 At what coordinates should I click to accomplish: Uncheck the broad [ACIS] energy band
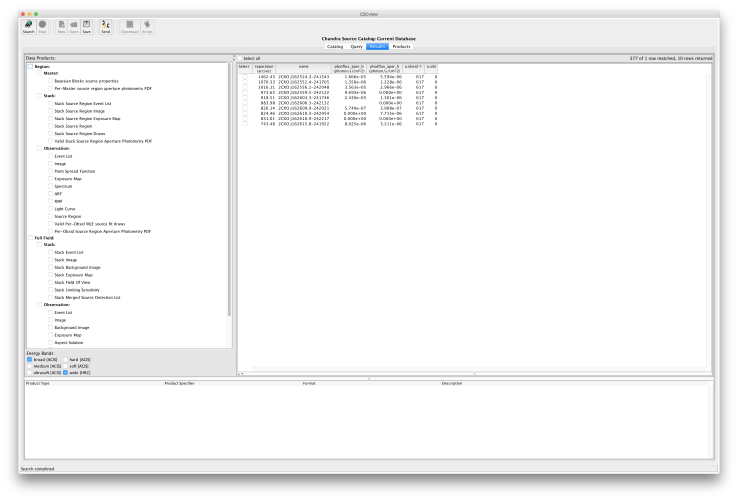[x=30, y=359]
